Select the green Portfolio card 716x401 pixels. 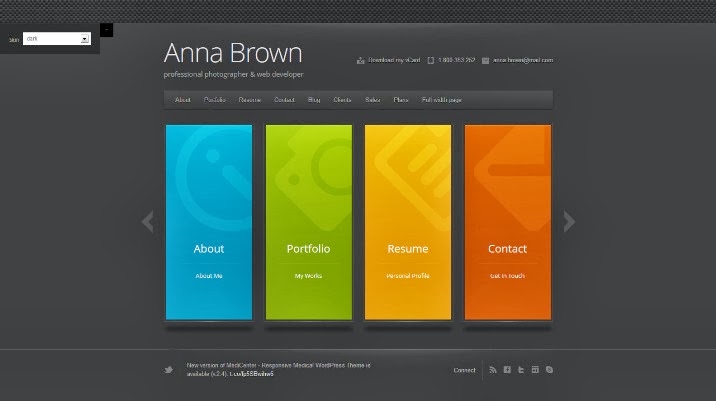pos(309,222)
